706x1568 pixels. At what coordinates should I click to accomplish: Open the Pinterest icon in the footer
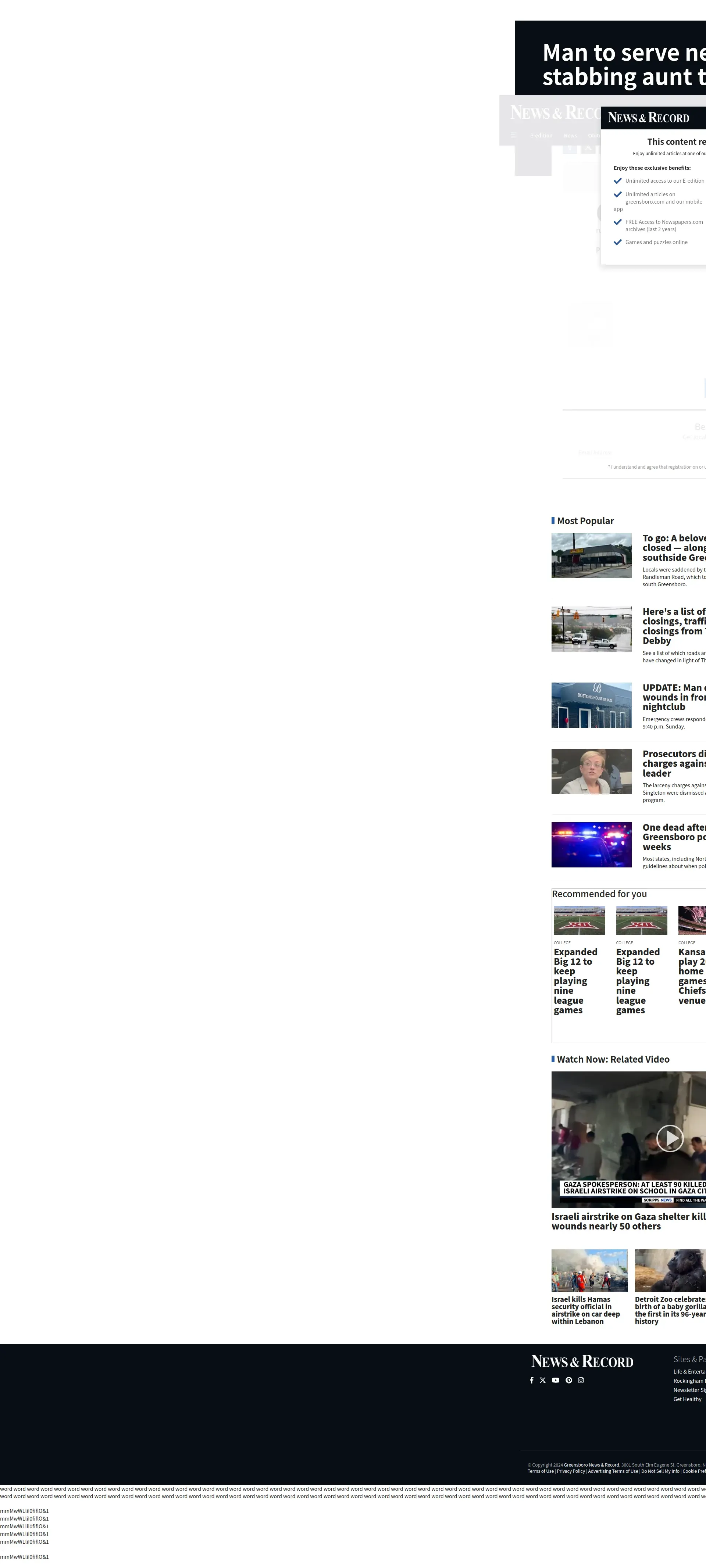(569, 1380)
